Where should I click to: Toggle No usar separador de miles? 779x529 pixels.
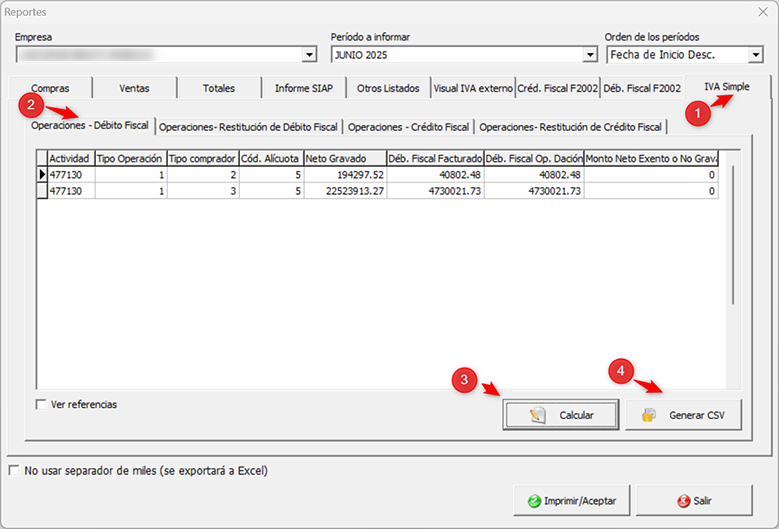point(14,470)
